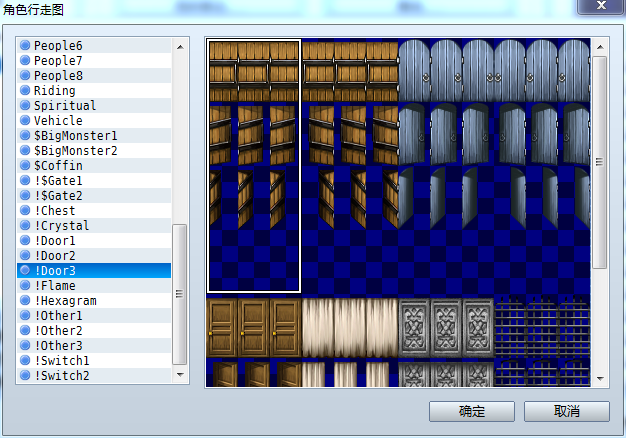
Task: Pick !Door1 from the list
Action: pyautogui.click(x=94, y=241)
